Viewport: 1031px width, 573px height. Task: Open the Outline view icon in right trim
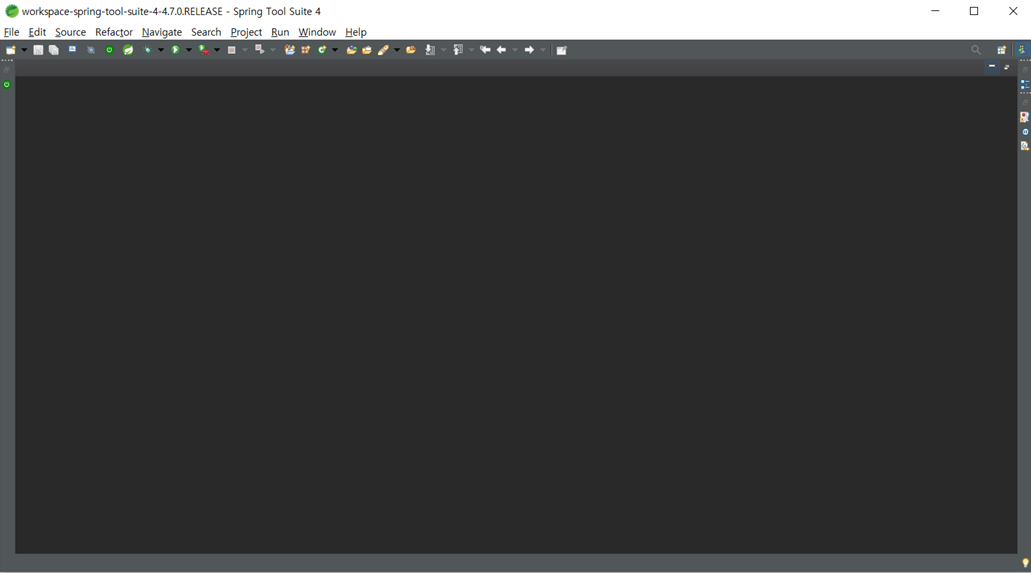coord(1024,85)
